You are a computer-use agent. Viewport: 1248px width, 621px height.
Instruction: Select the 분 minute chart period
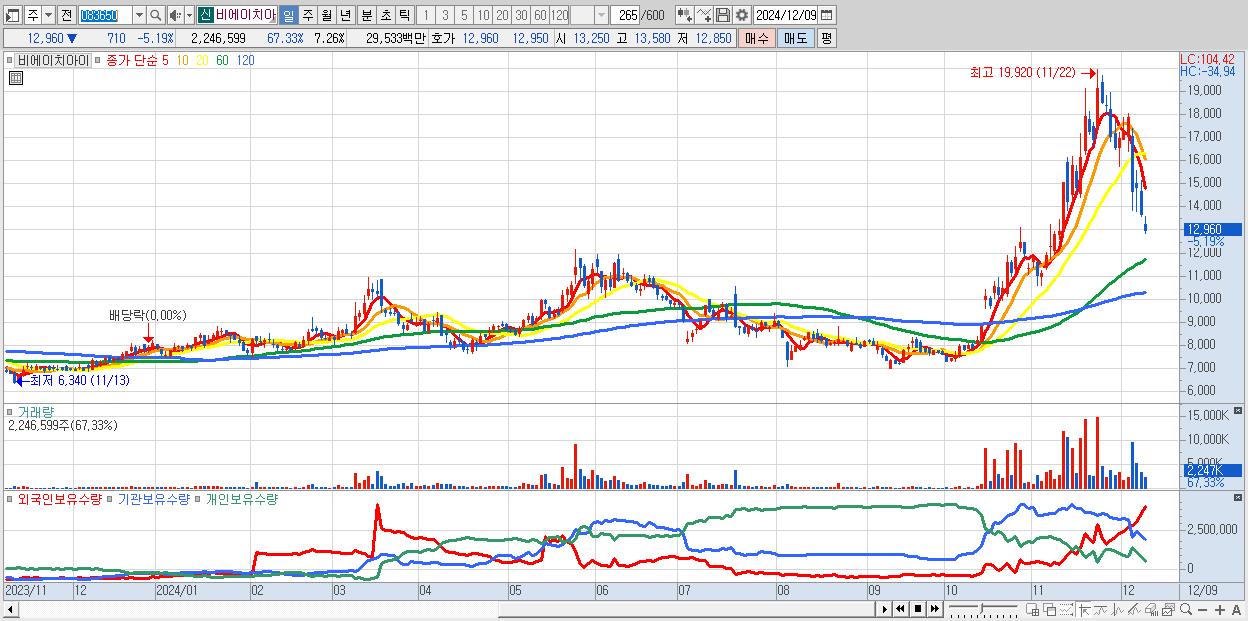(367, 15)
